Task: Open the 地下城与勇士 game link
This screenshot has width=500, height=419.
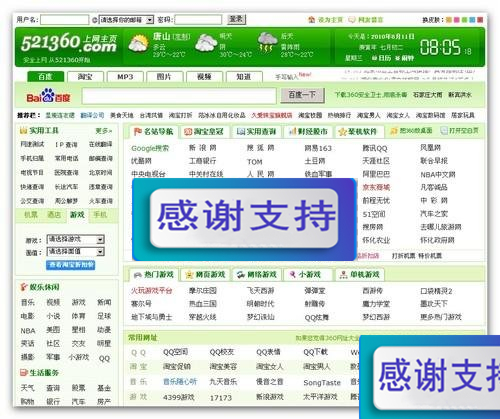Action: (x=152, y=317)
